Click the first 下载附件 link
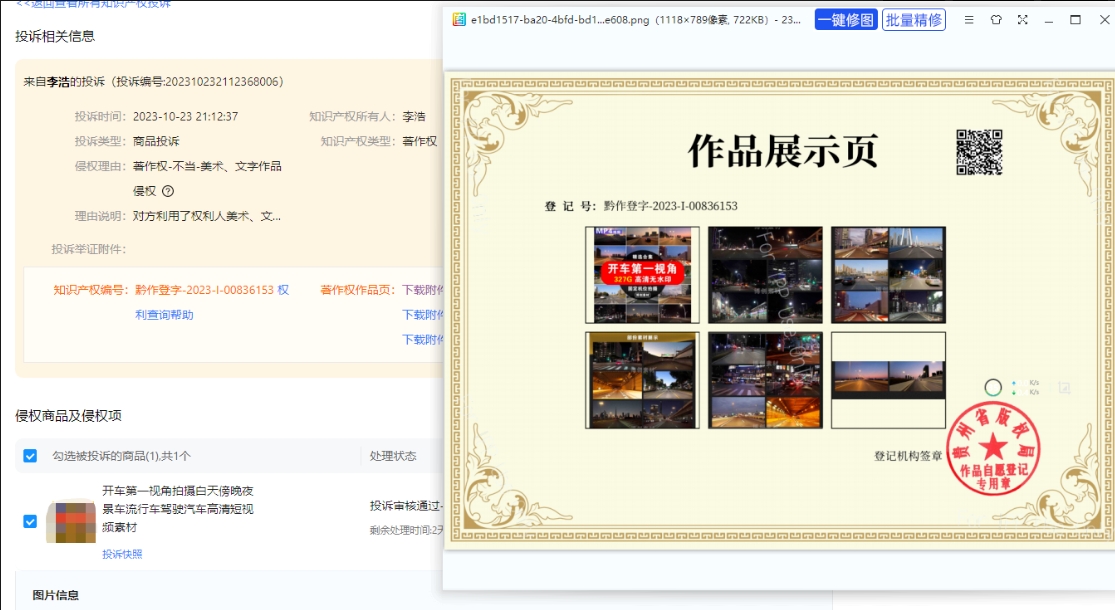The image size is (1115, 610). point(423,290)
